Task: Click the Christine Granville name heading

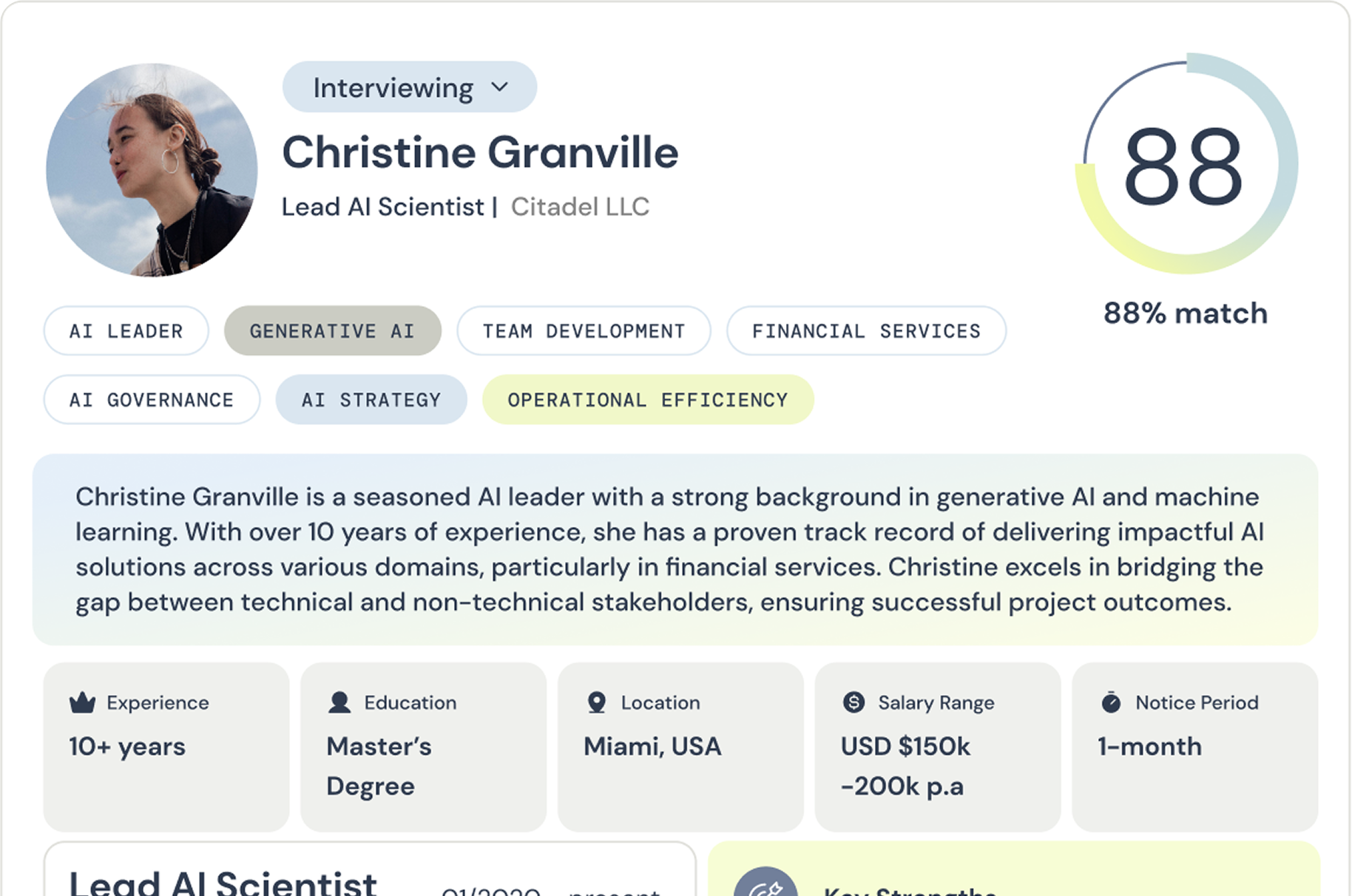Action: [480, 152]
